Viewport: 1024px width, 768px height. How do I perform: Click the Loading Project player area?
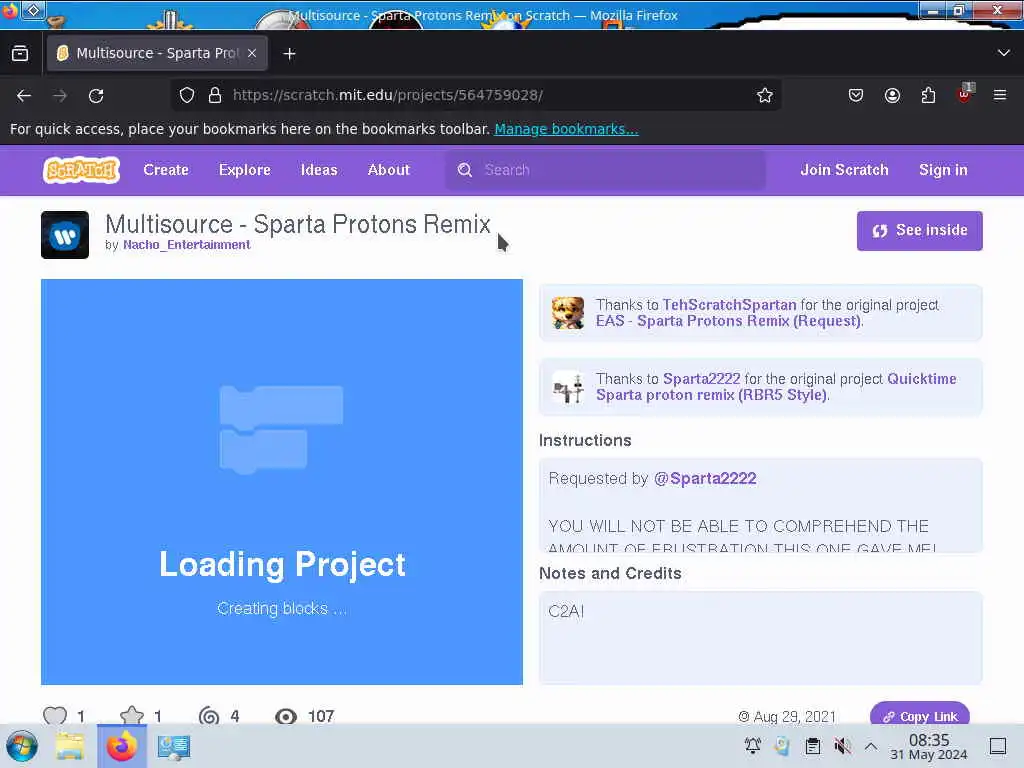click(x=282, y=482)
